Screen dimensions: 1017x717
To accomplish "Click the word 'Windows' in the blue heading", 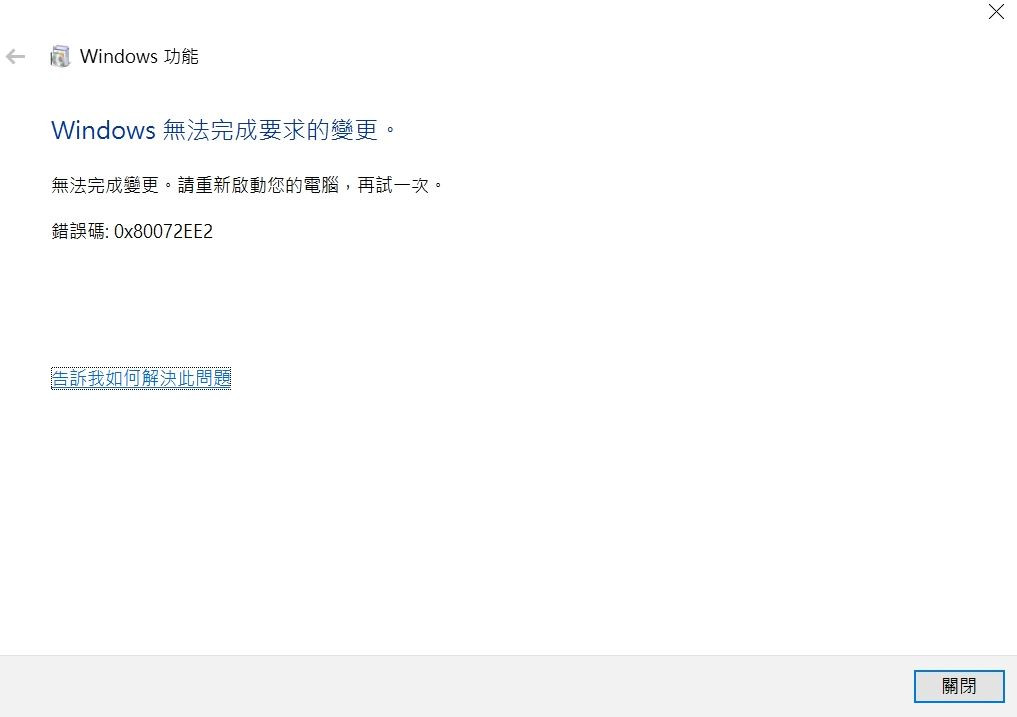I will point(103,130).
